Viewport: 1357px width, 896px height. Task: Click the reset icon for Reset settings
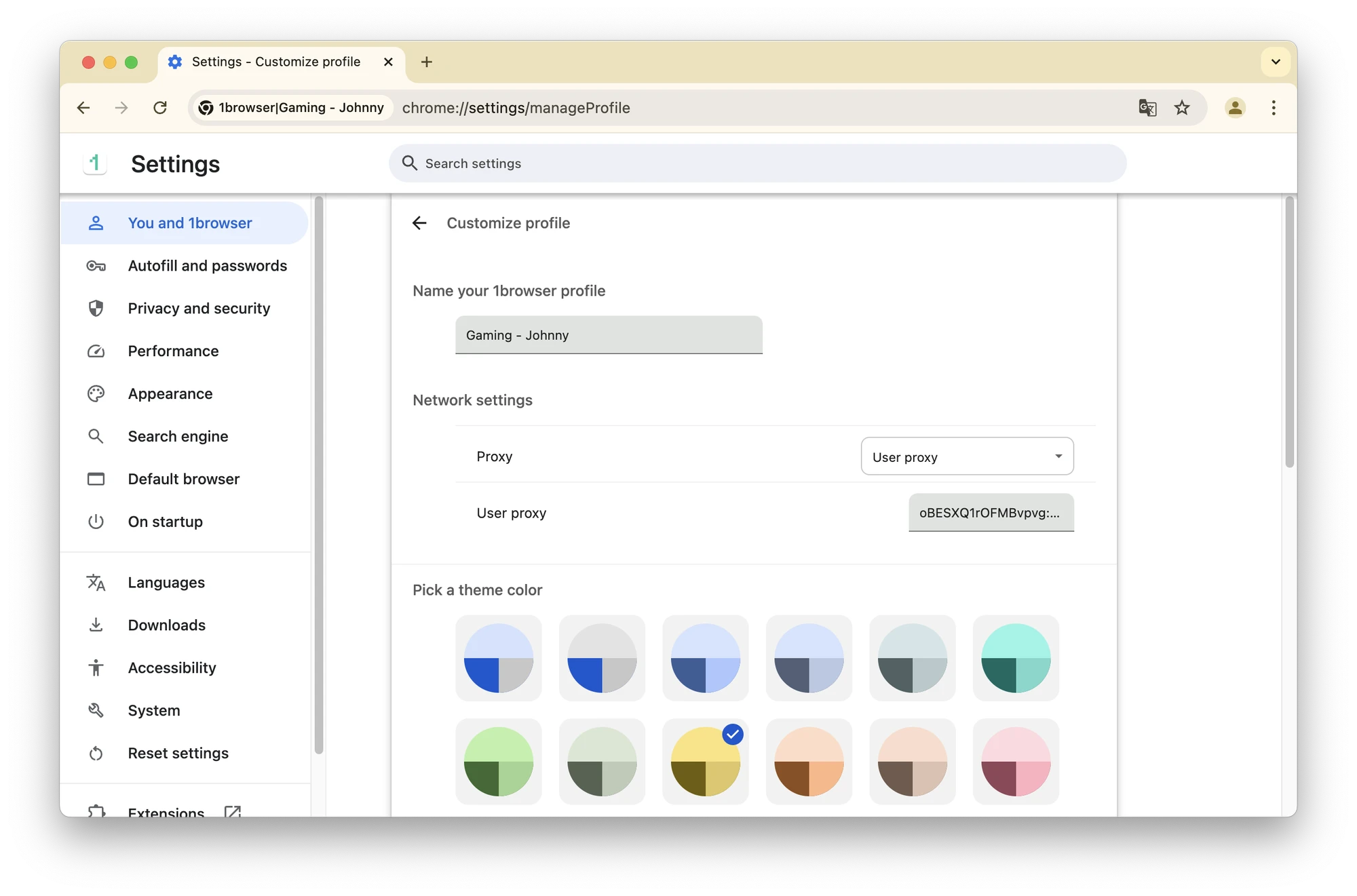point(96,754)
